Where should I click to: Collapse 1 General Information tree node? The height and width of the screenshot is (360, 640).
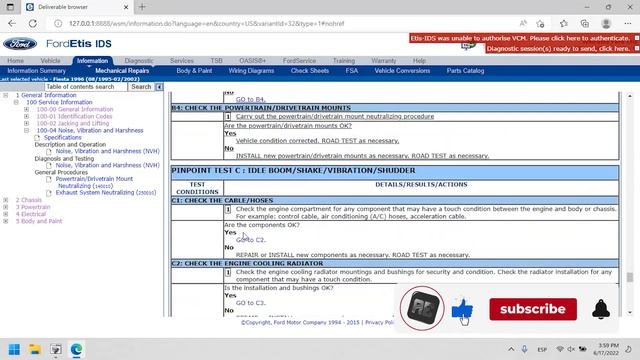pos(6,95)
